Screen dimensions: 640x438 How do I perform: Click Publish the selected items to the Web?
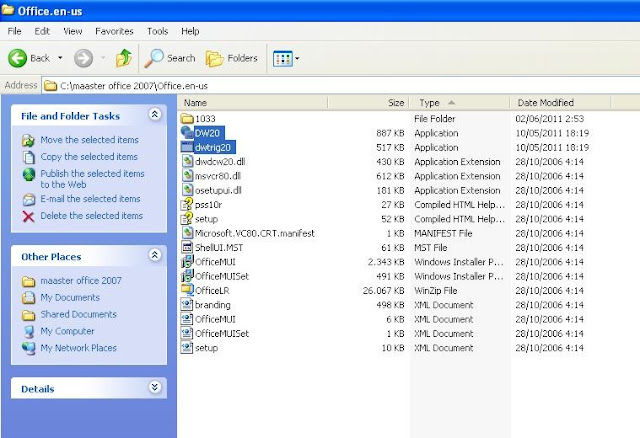click(x=92, y=179)
